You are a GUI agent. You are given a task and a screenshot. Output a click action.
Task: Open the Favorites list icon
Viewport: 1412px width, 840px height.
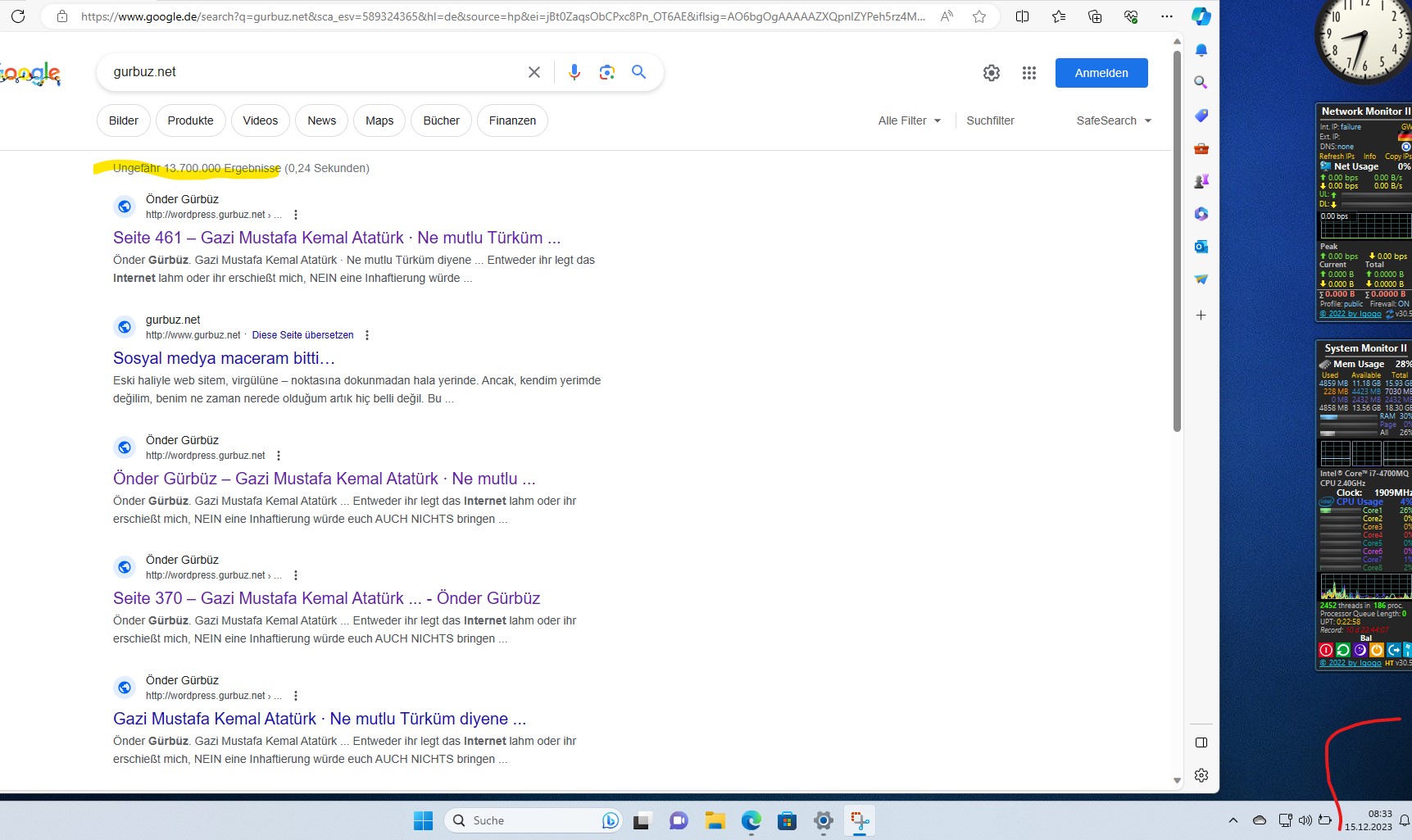1059,16
